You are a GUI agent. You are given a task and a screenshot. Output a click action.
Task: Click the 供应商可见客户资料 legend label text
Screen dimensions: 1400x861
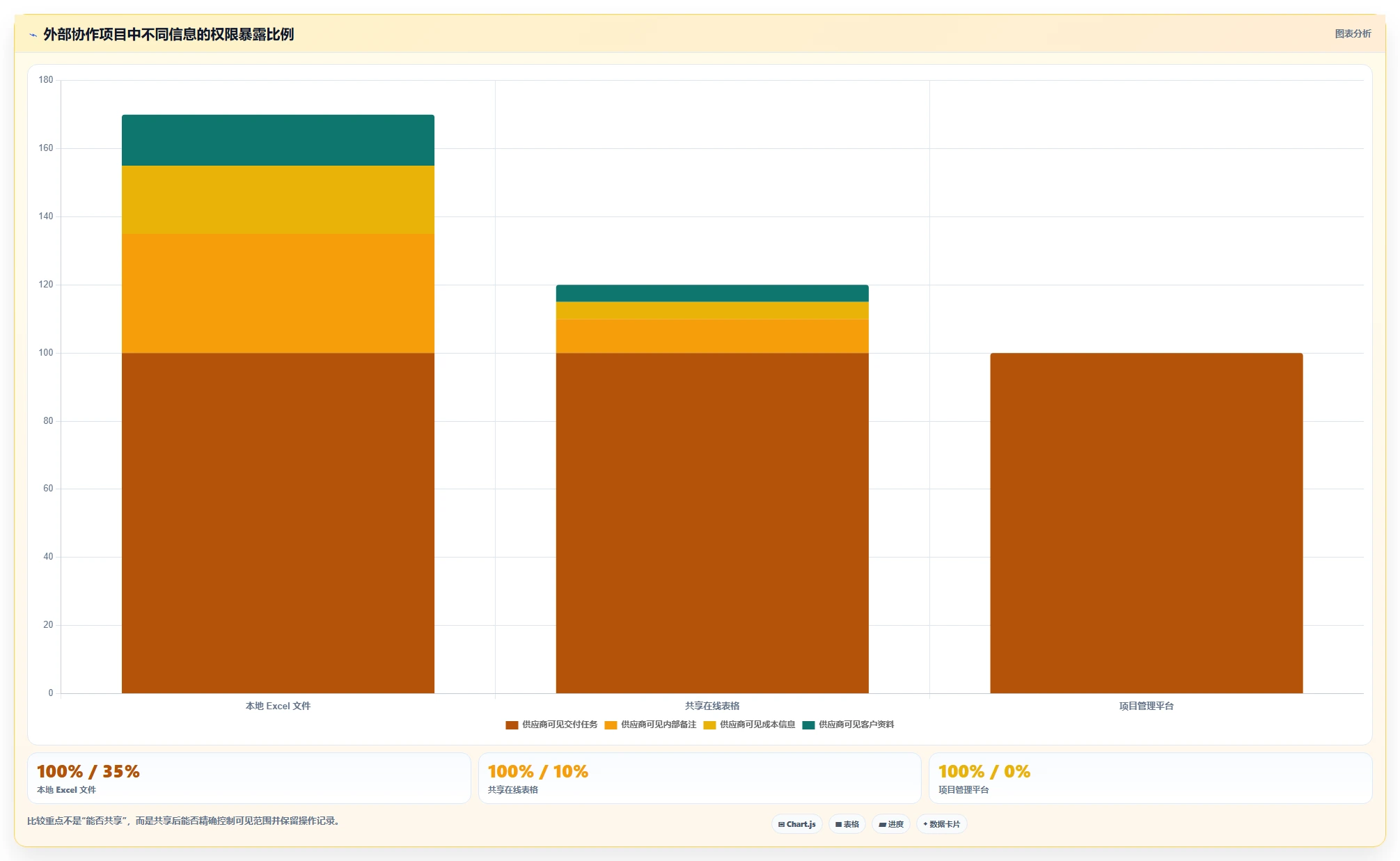pyautogui.click(x=856, y=725)
